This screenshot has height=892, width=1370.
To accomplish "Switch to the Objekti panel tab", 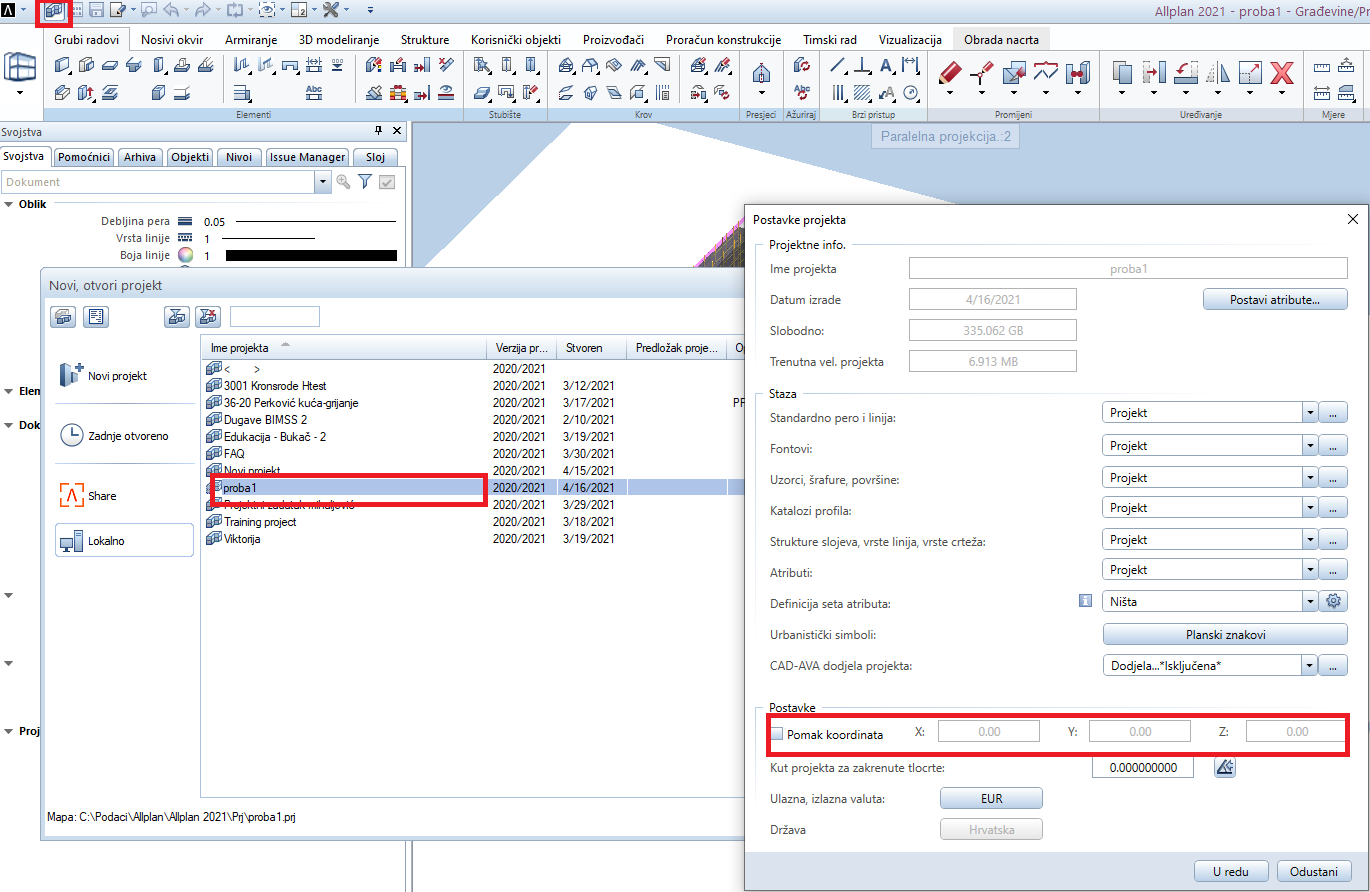I will (x=190, y=157).
